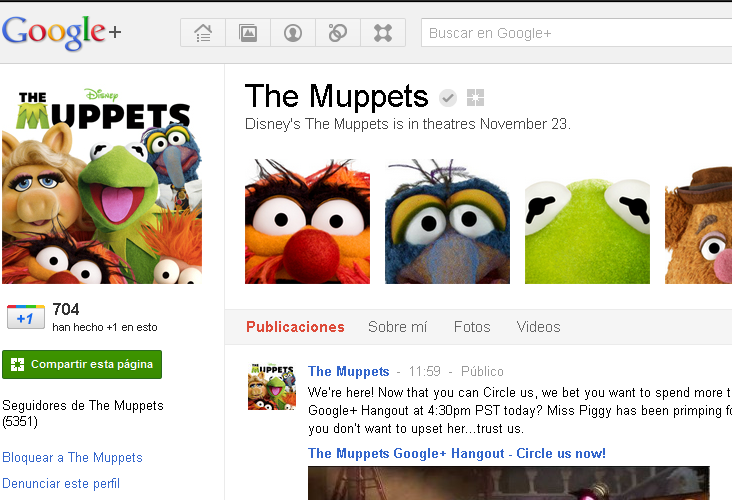Open the Circles toolbar icon
This screenshot has height=500, width=732.
pyautogui.click(x=338, y=33)
